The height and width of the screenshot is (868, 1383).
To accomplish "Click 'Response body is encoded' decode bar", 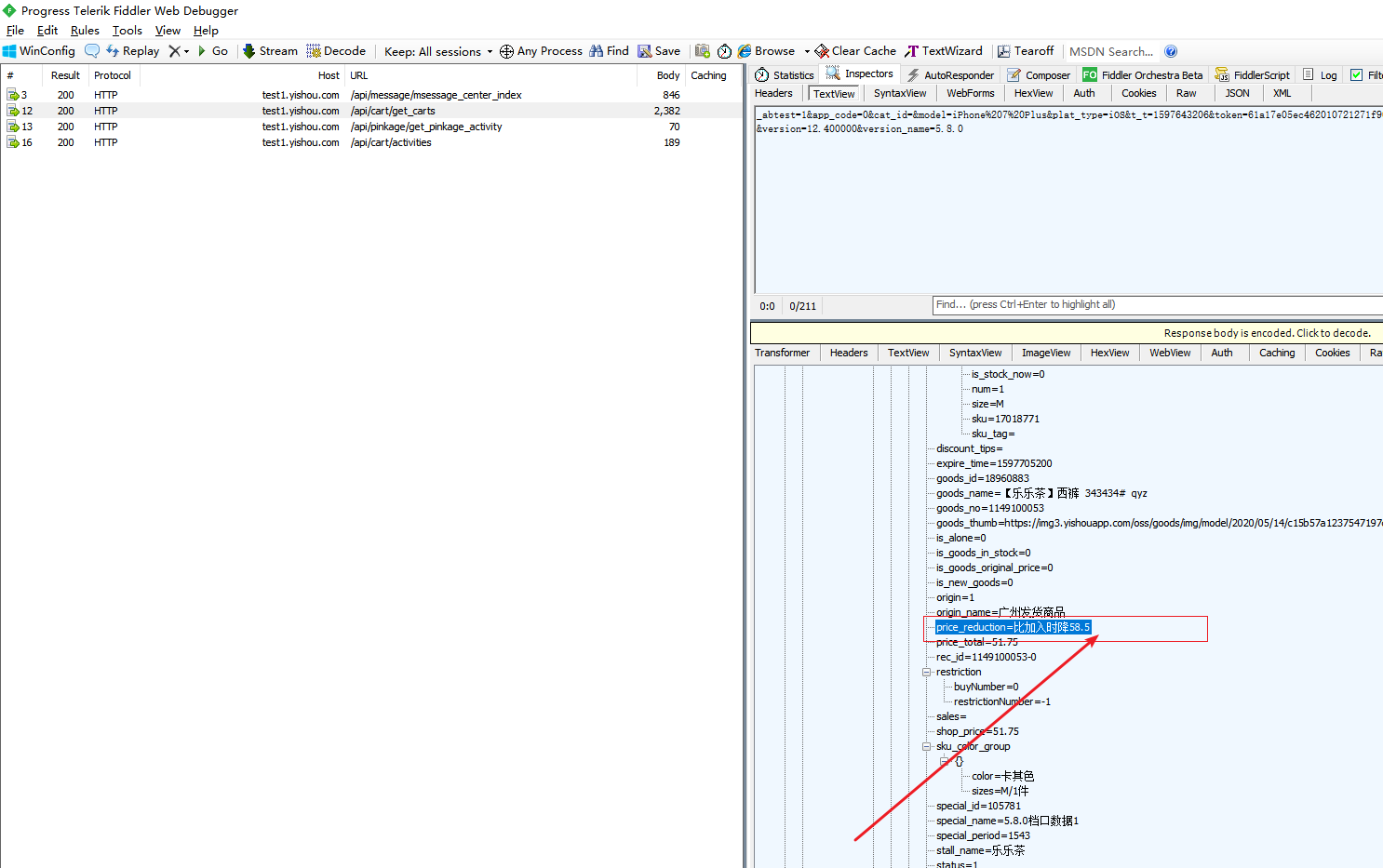I will pos(1067,333).
